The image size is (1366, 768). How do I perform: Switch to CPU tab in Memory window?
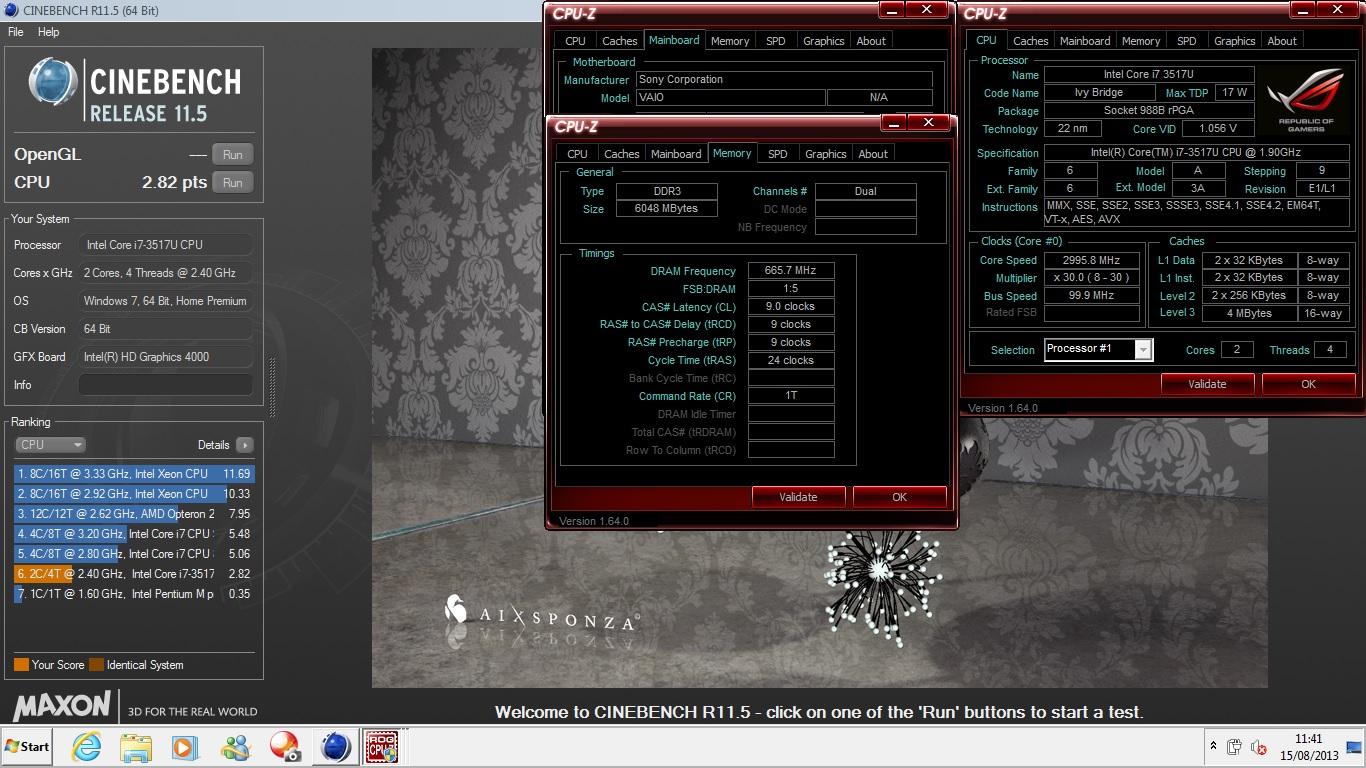(577, 154)
